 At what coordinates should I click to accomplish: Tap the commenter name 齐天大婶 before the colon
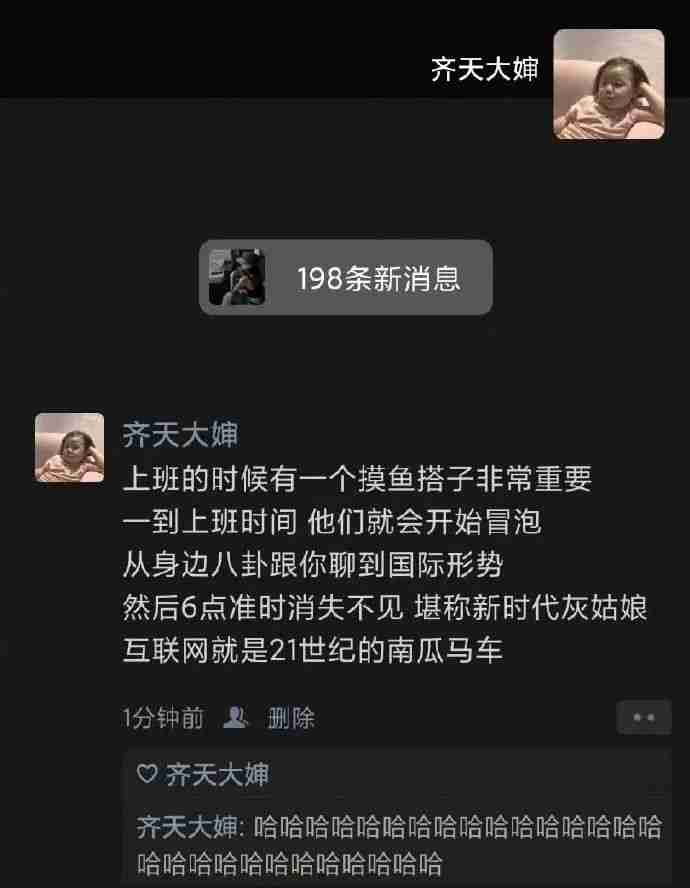pyautogui.click(x=187, y=827)
